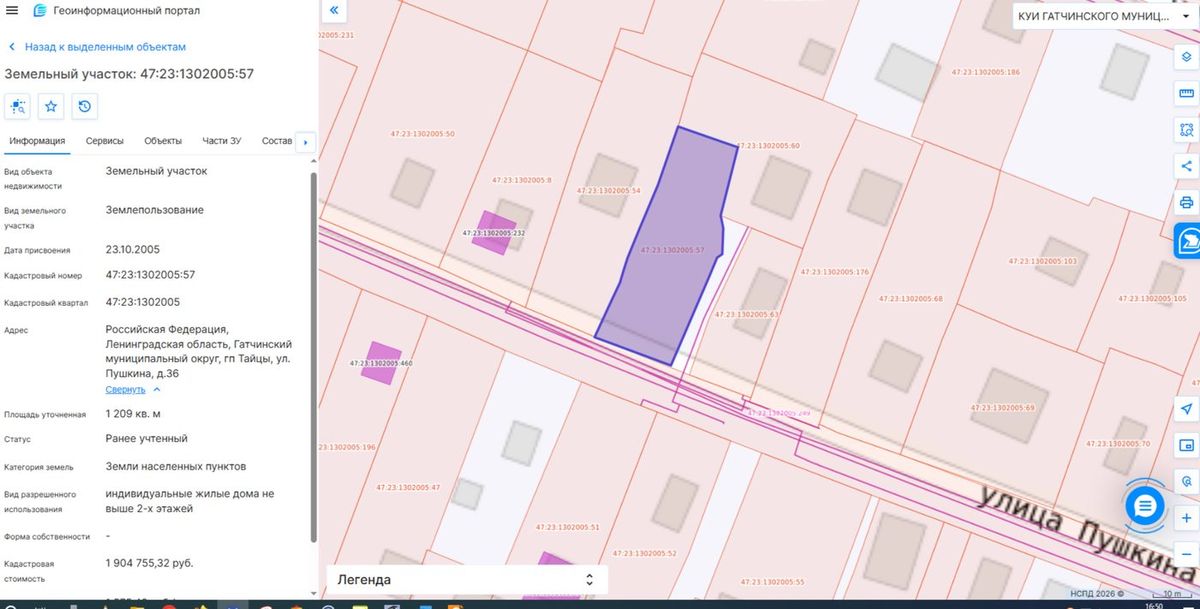1200x609 pixels.
Task: Open the Сервисы tab
Action: pos(105,141)
